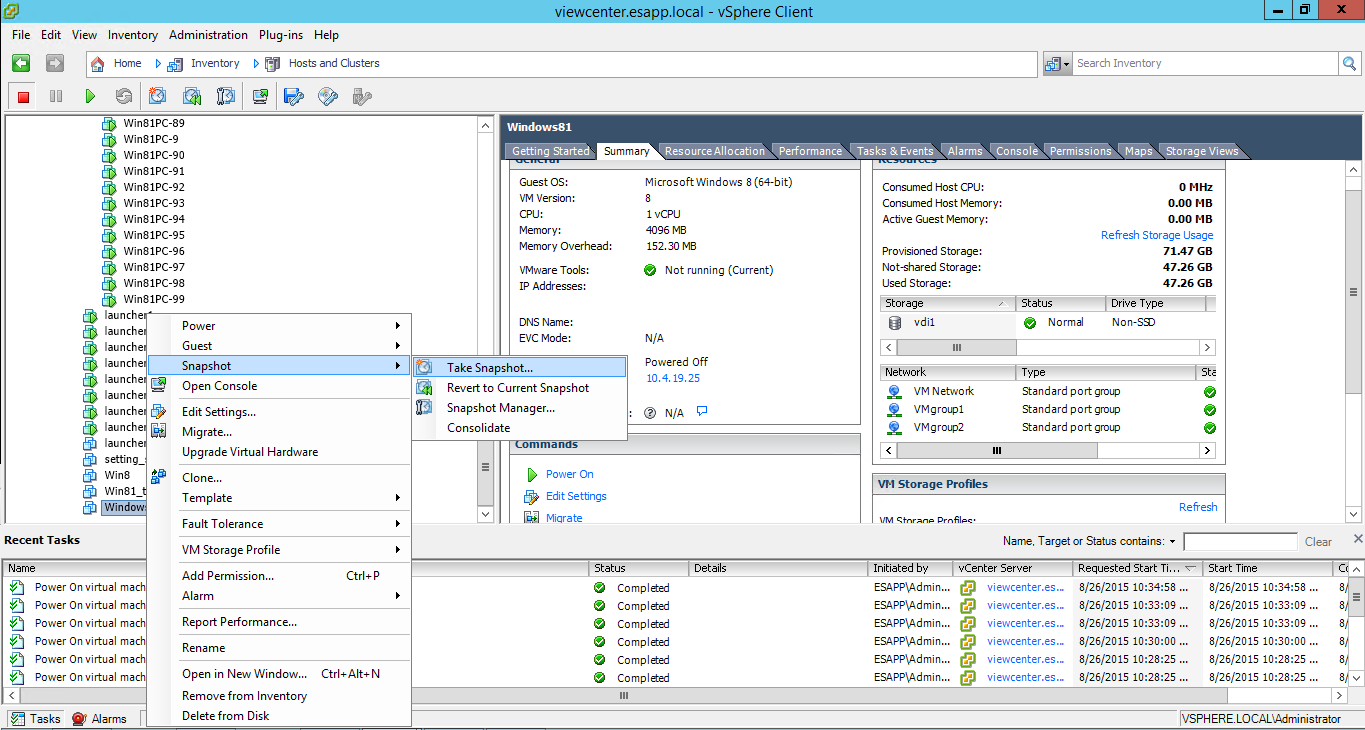The height and width of the screenshot is (730, 1365).
Task: Expand the Power submenu
Action: pos(198,326)
